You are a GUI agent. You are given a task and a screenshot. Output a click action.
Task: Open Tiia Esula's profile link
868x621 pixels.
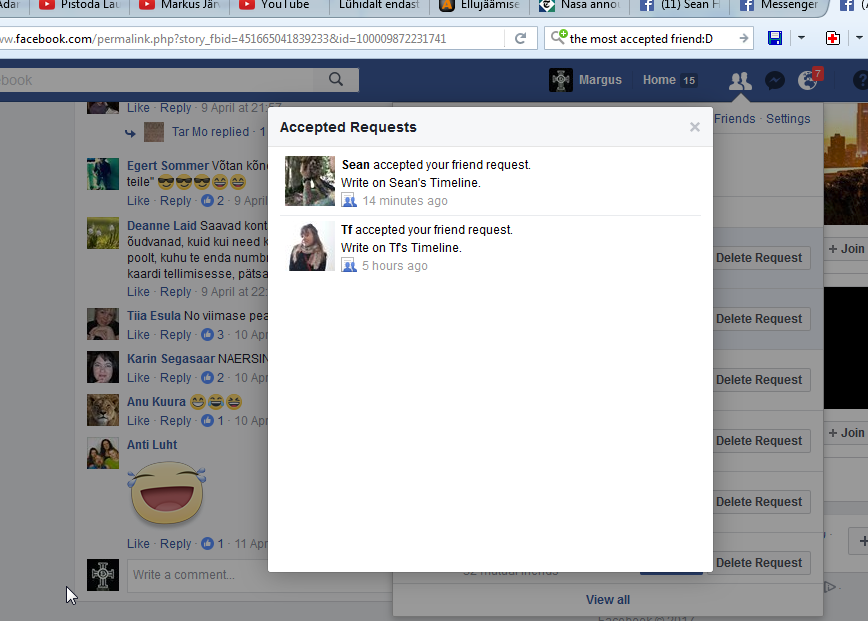click(x=154, y=315)
